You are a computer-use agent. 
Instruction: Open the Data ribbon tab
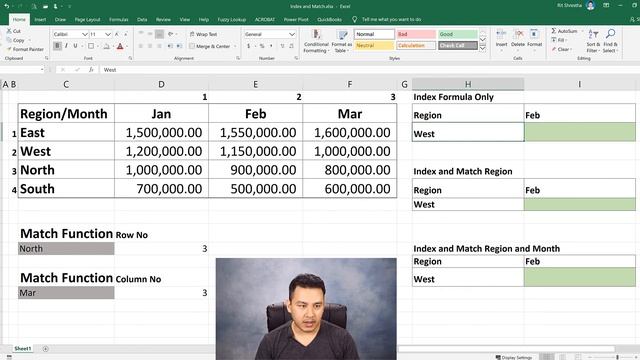click(142, 19)
